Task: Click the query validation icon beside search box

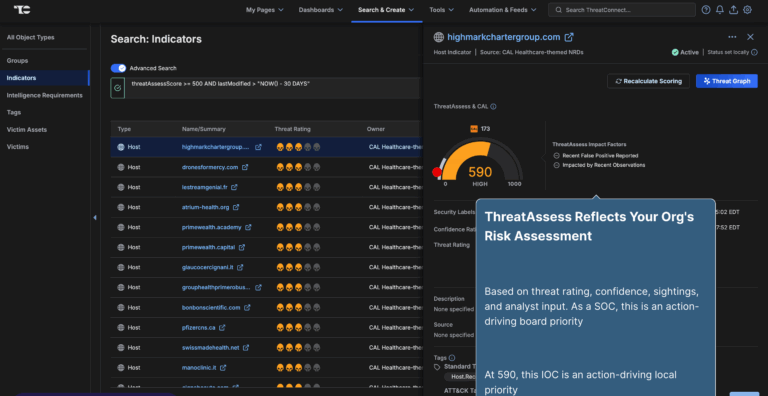Action: [x=118, y=88]
